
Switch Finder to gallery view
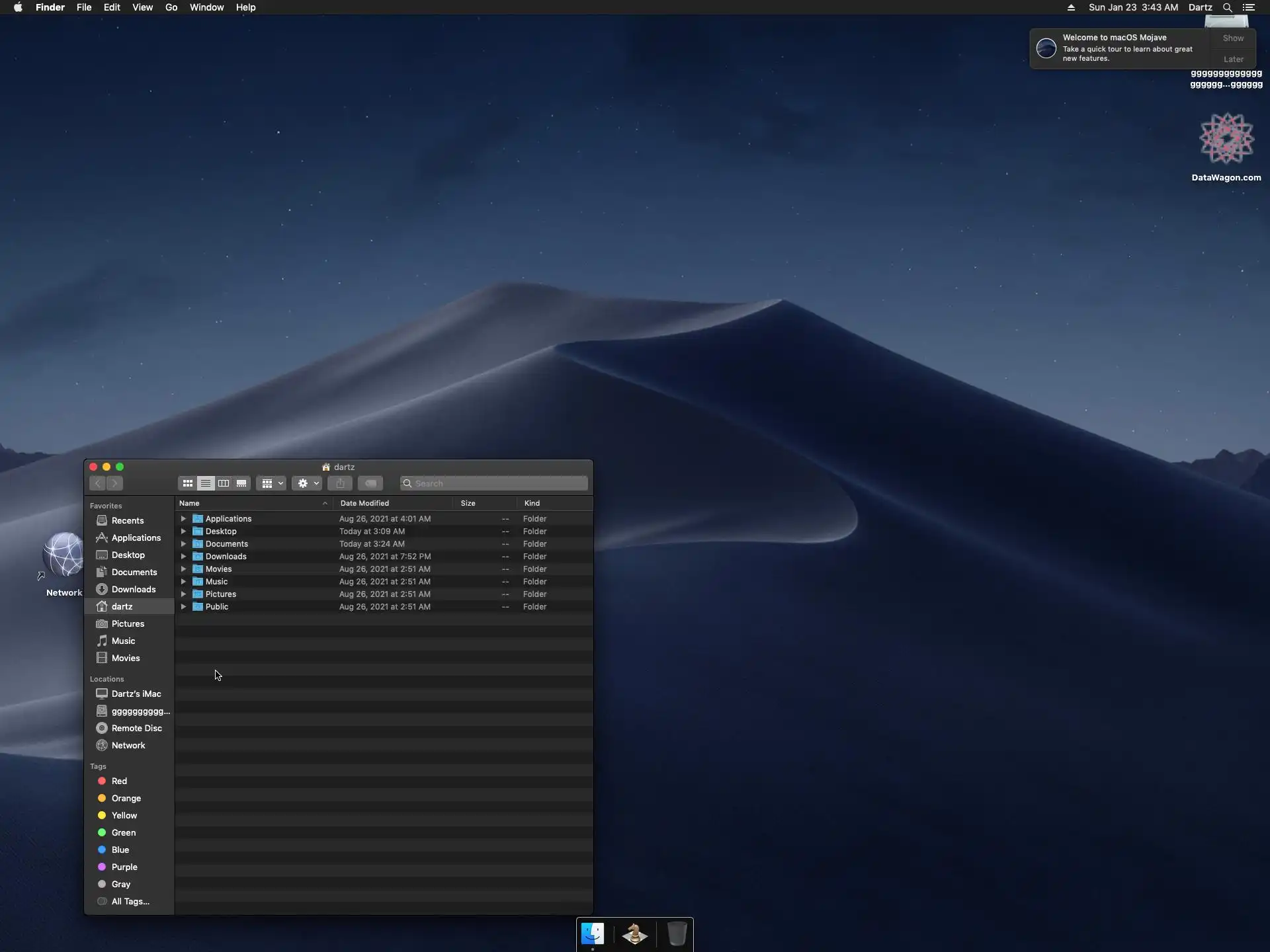click(x=241, y=483)
